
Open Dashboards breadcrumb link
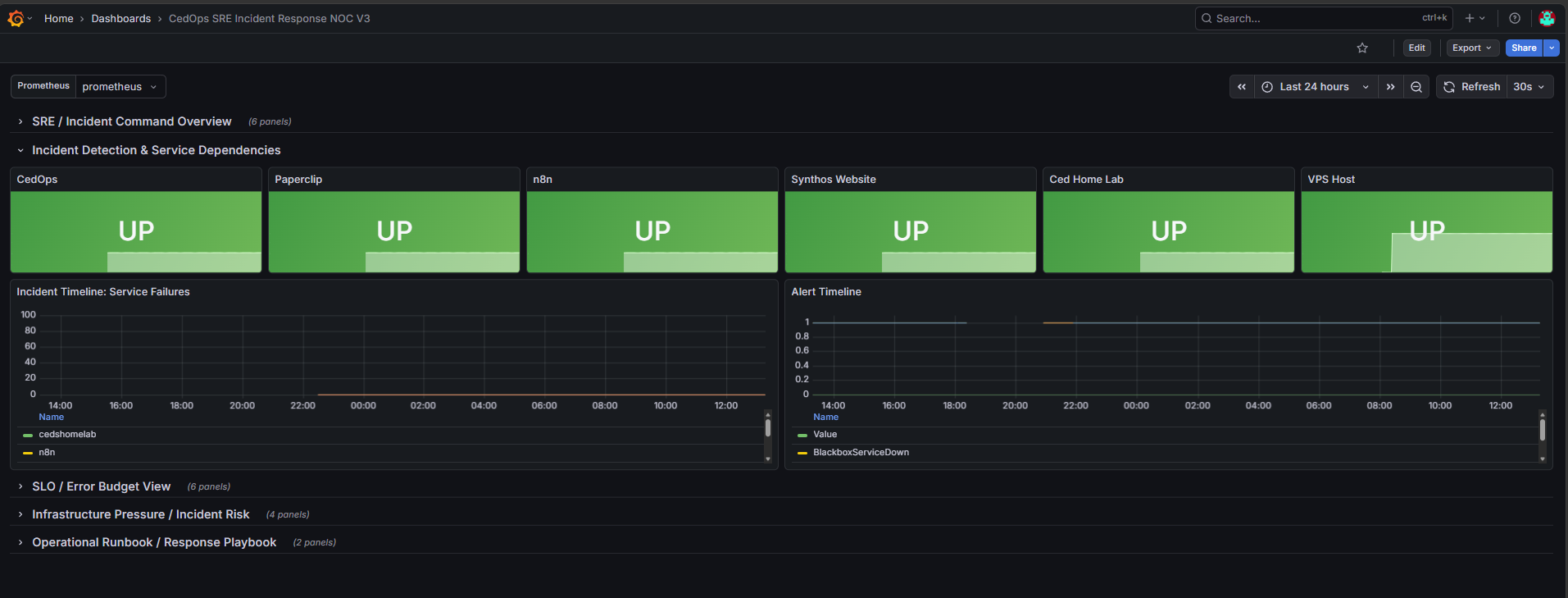pyautogui.click(x=121, y=19)
